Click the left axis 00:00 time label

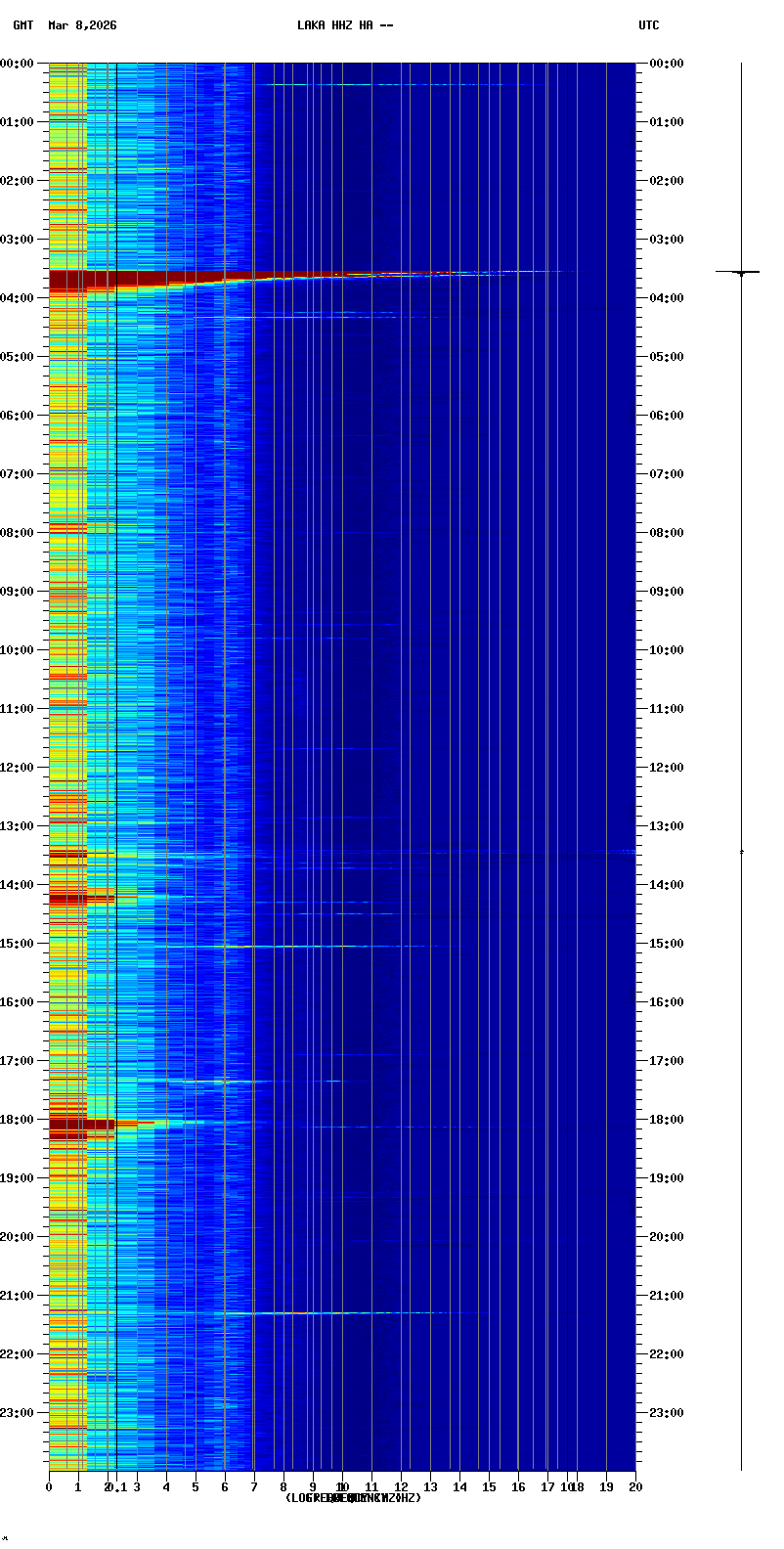point(18,64)
